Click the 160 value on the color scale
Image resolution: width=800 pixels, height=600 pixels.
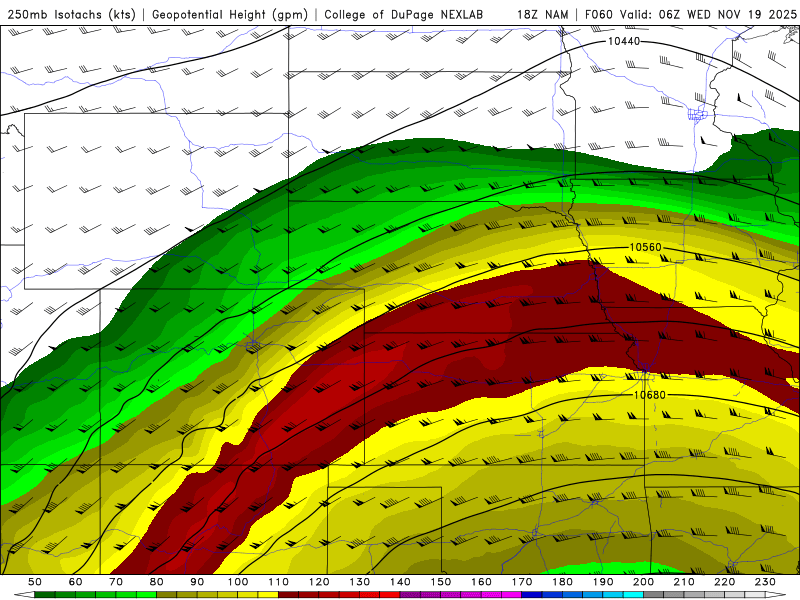481,582
